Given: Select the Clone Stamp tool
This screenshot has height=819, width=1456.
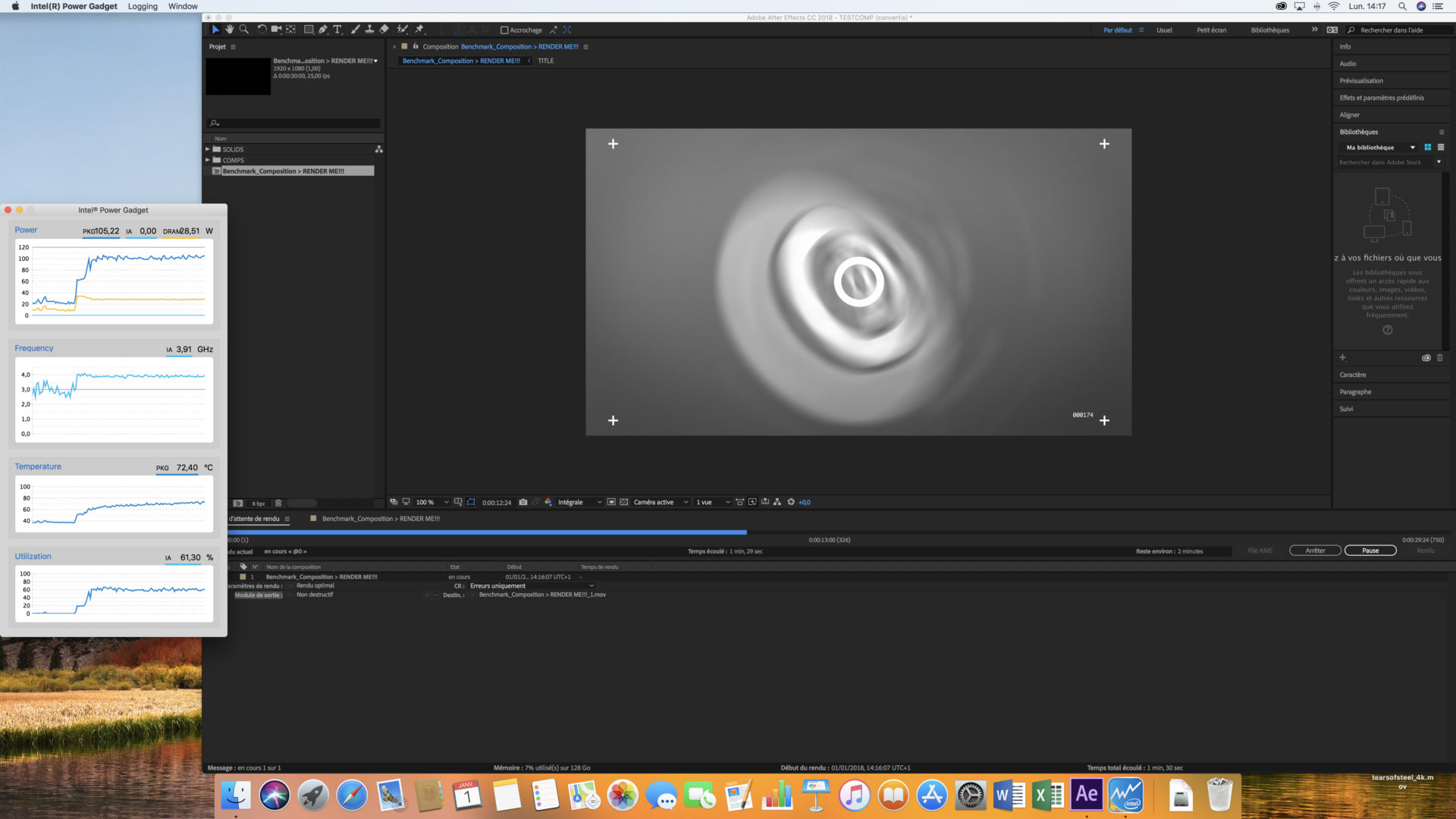Looking at the screenshot, I should (369, 30).
